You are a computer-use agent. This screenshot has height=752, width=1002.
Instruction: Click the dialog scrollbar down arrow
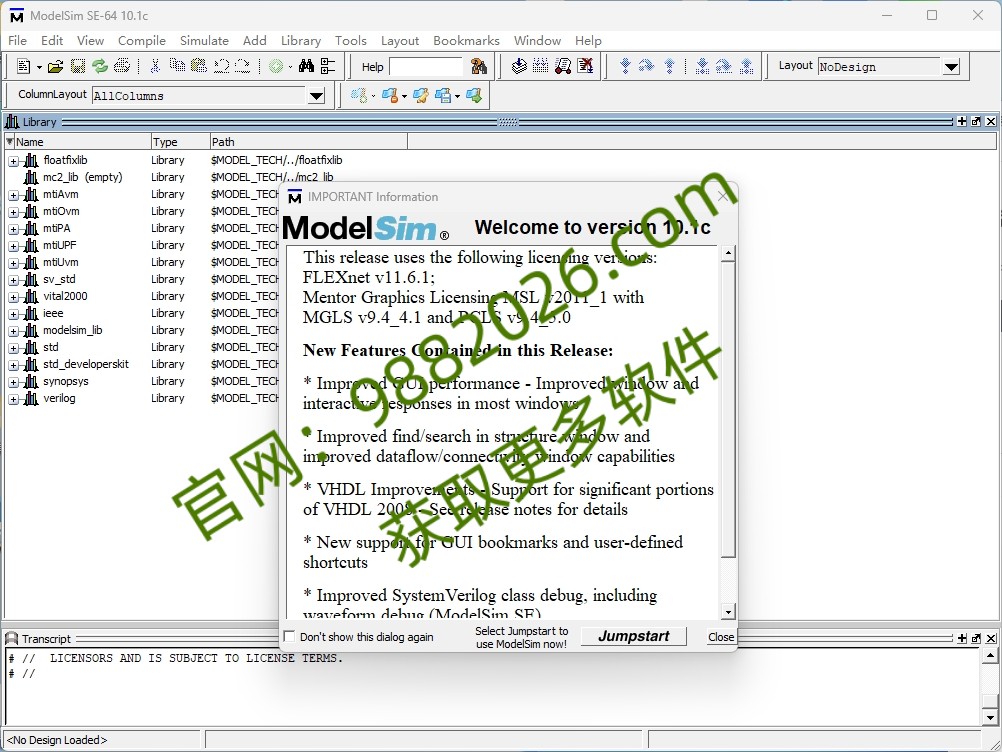coord(728,612)
